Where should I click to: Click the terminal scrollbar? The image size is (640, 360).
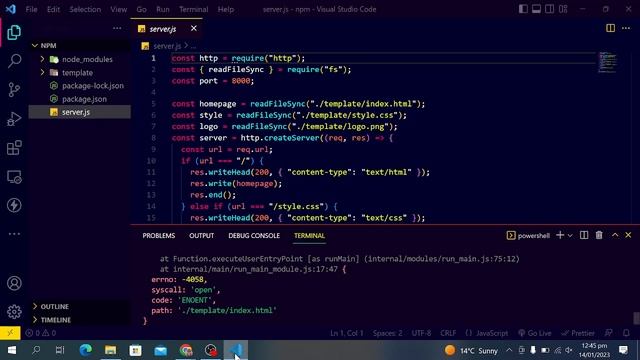(636, 318)
